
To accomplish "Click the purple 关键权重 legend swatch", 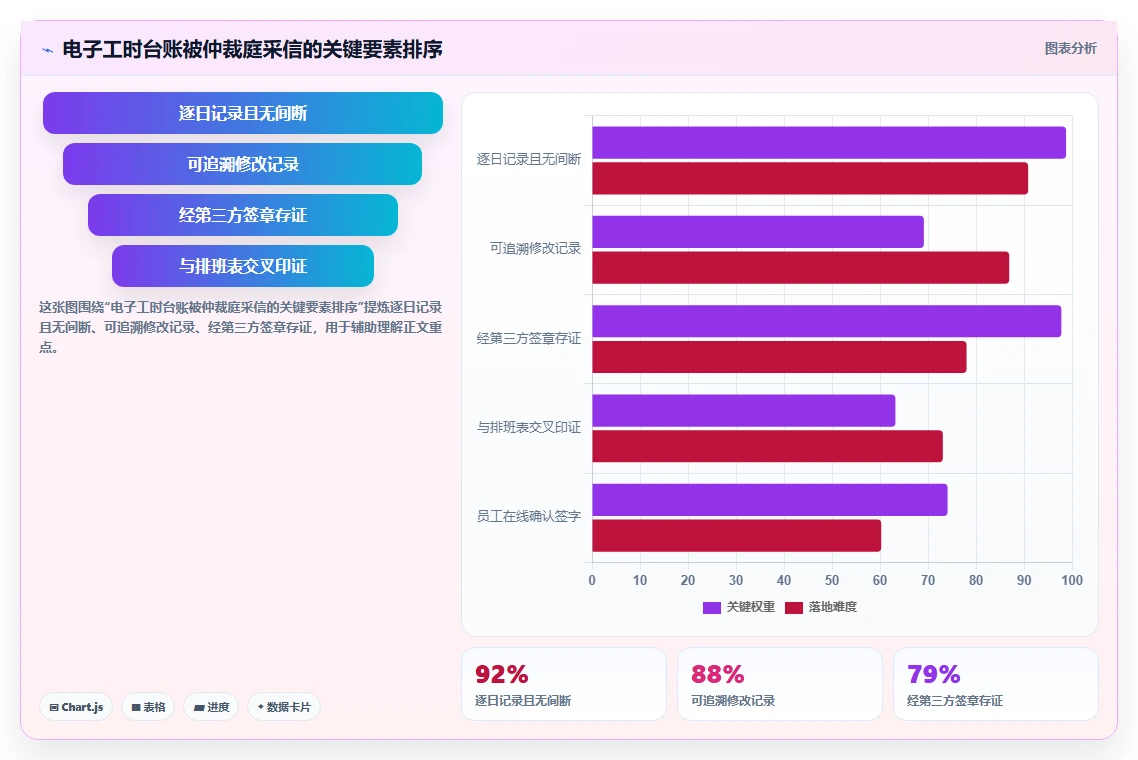I will [x=711, y=608].
